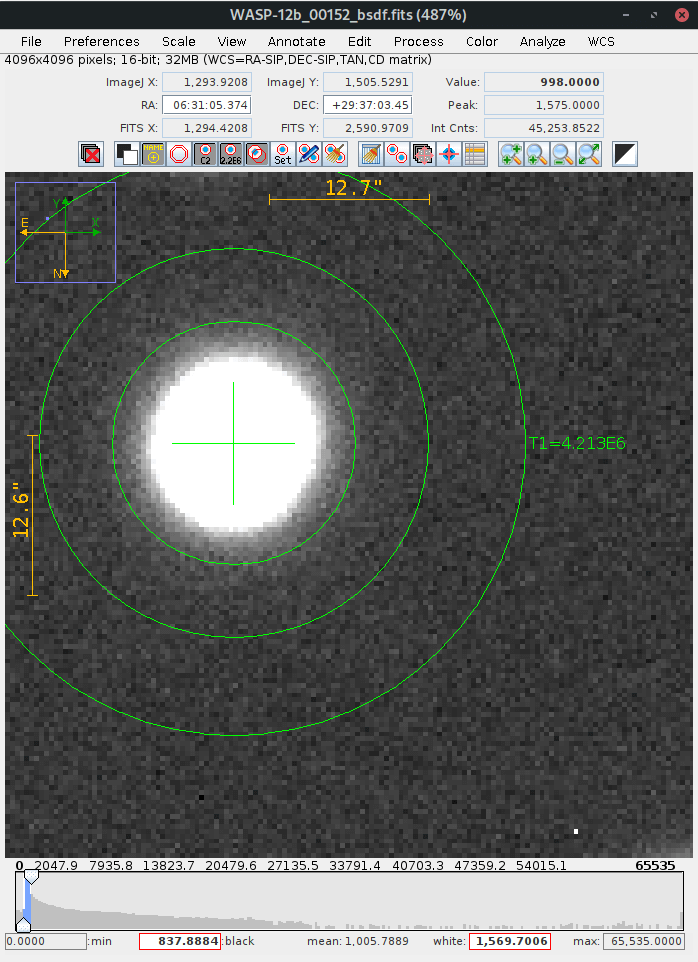Click the delete slice icon with red X
This screenshot has width=698, height=962.
(x=91, y=153)
